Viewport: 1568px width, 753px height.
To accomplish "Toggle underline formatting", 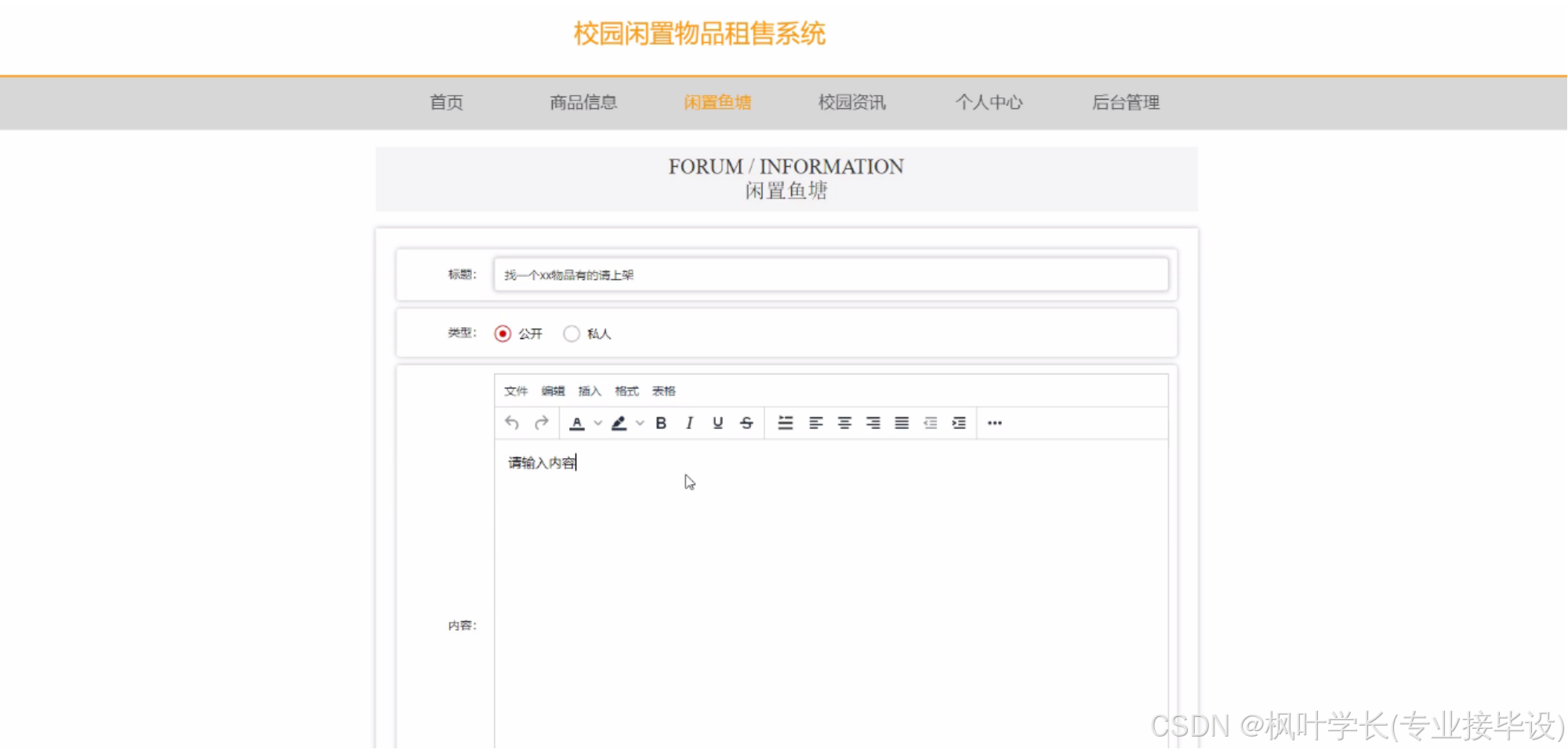I will tap(717, 423).
